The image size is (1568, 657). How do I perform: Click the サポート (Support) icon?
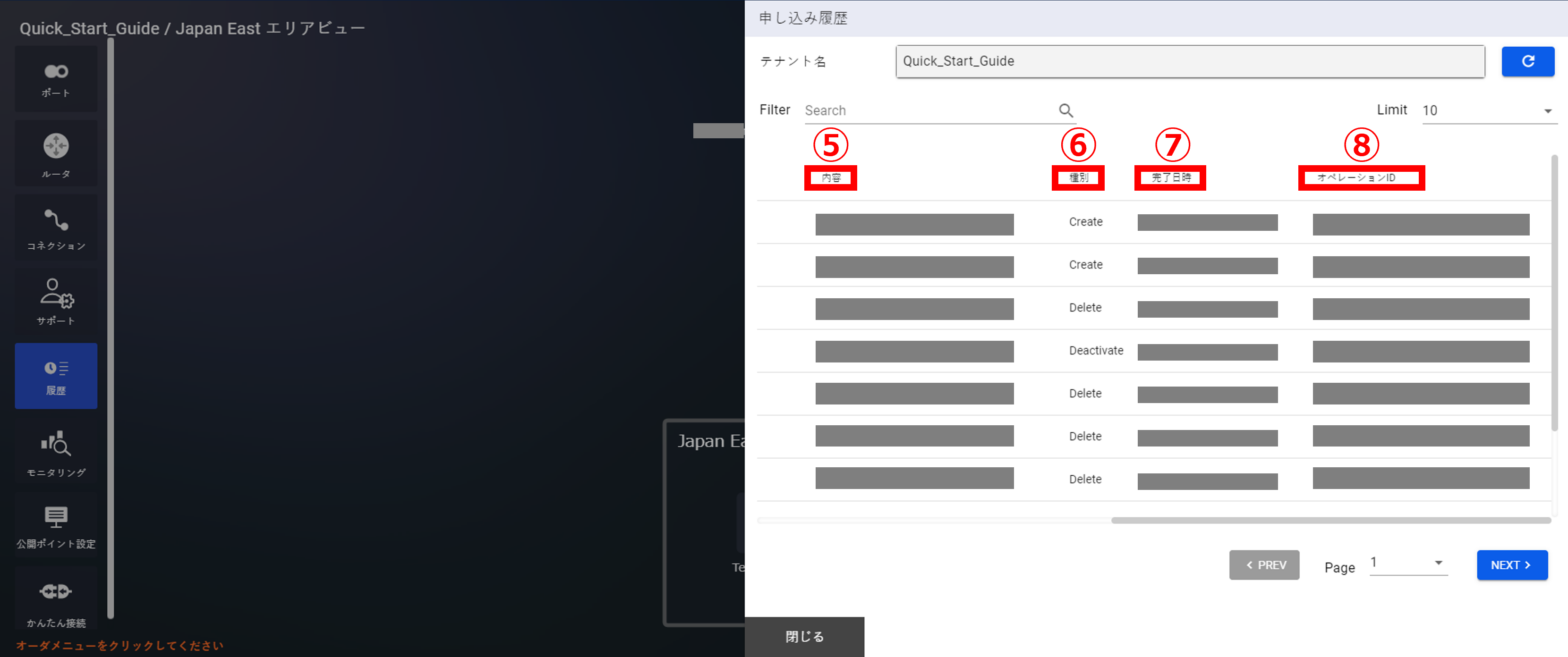tap(56, 301)
